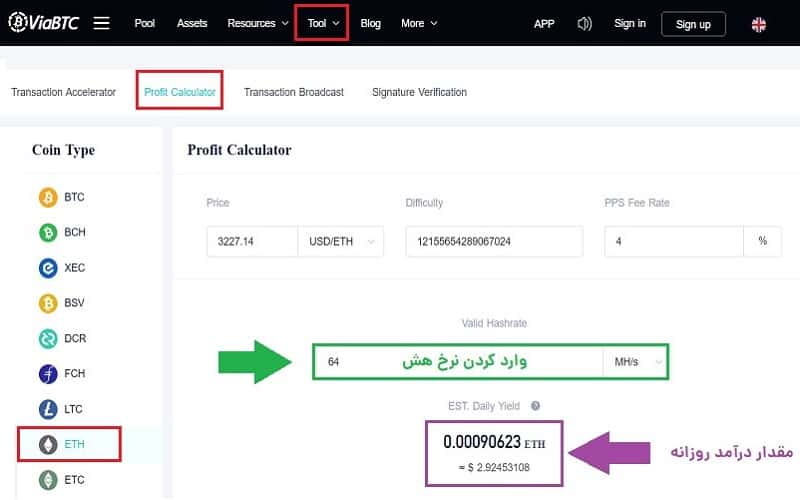Viewport: 800px width, 500px height.
Task: Click the FCH coin icon
Action: [48, 373]
